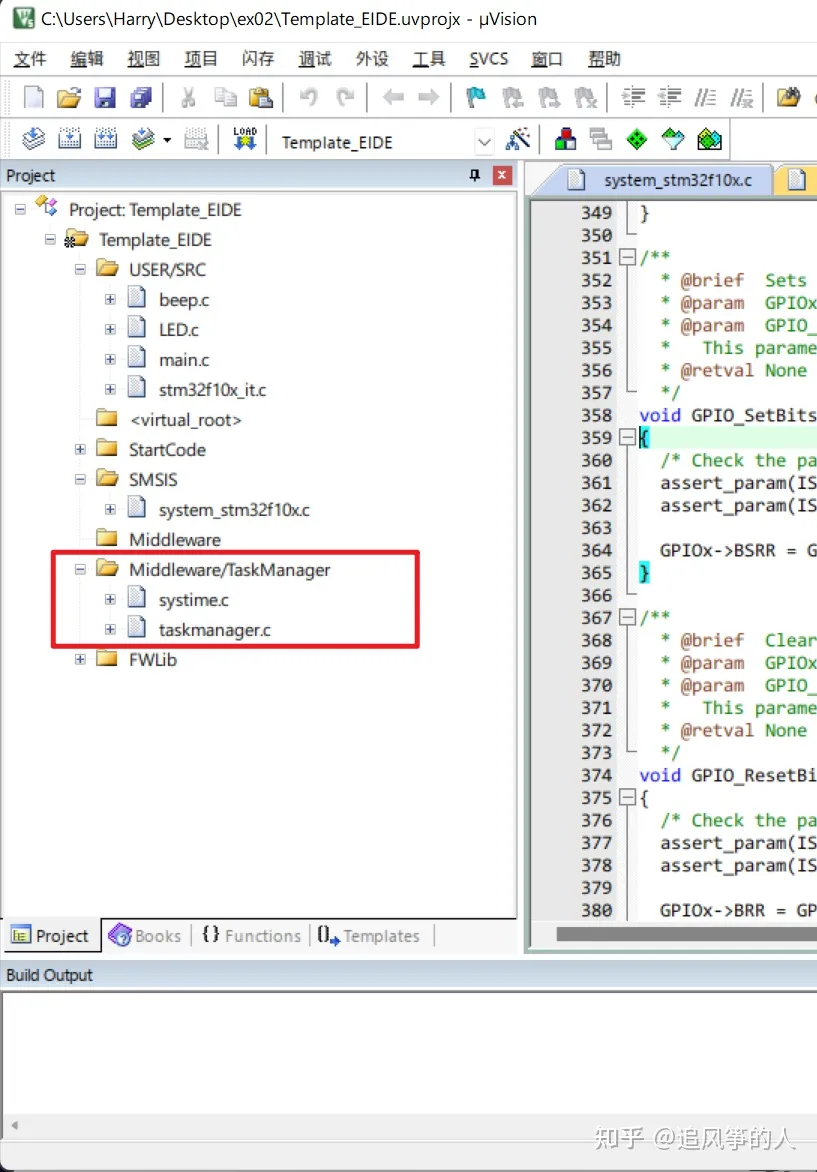Click the Open file folder icon
The height and width of the screenshot is (1172, 817).
69,97
